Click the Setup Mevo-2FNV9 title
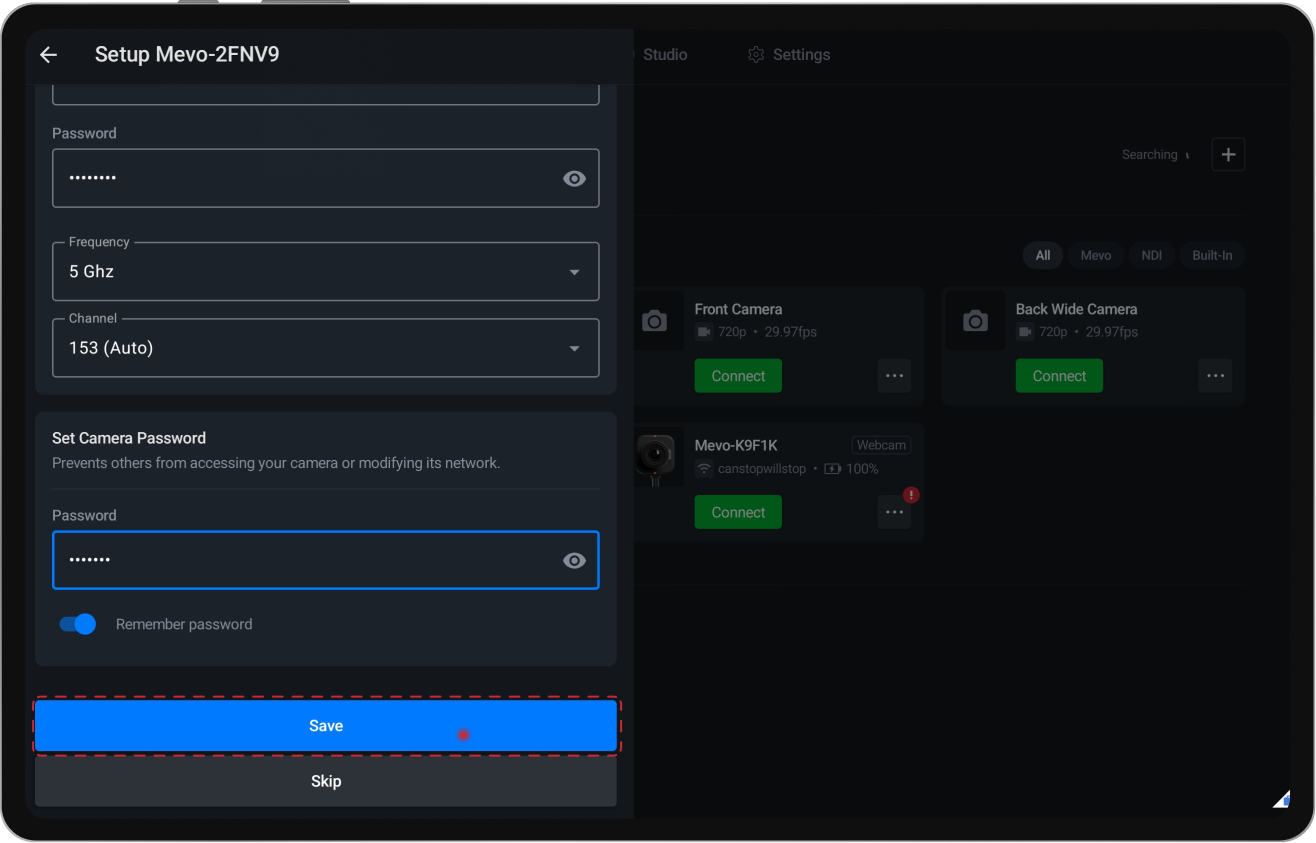Viewport: 1316px width, 843px height. tap(187, 55)
